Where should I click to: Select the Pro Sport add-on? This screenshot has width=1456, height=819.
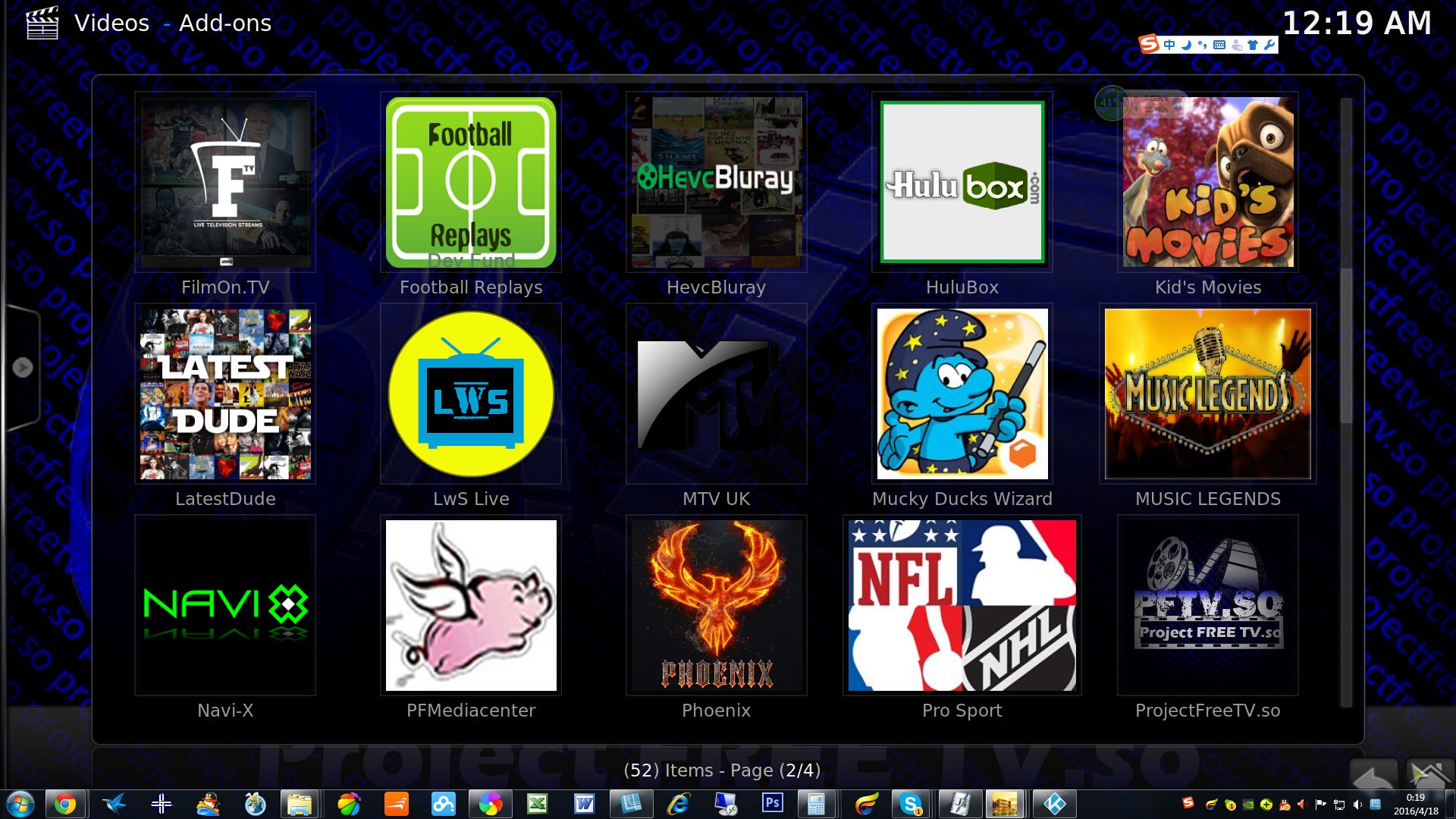pos(962,605)
